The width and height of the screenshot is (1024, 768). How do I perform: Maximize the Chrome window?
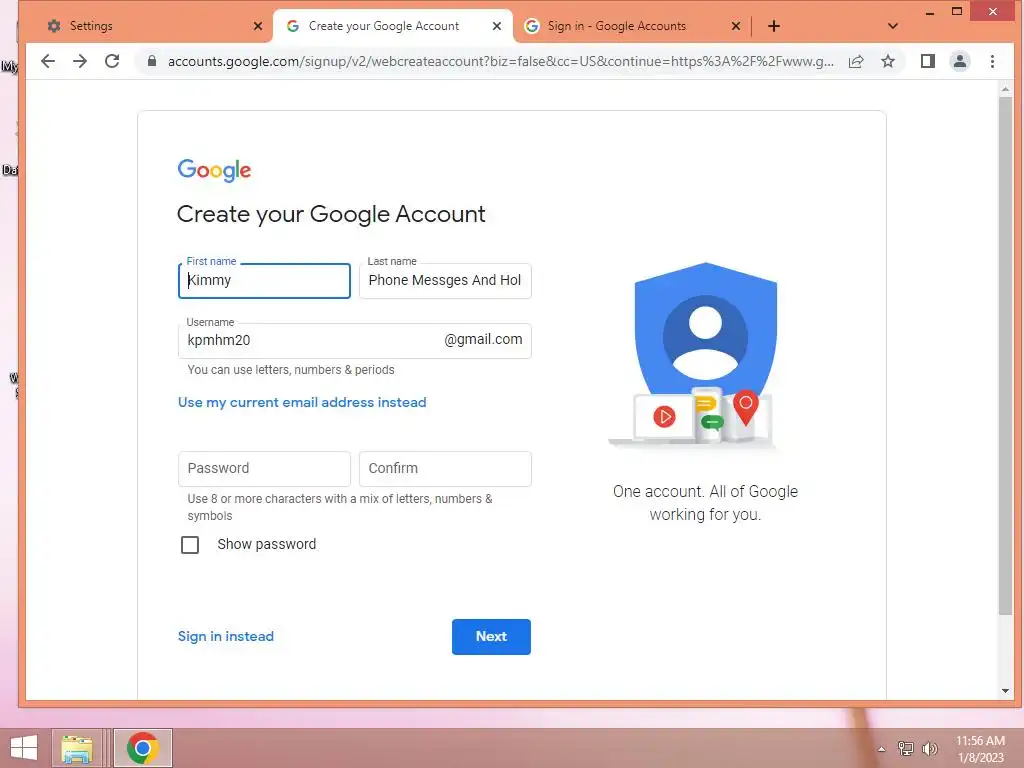pyautogui.click(x=957, y=11)
